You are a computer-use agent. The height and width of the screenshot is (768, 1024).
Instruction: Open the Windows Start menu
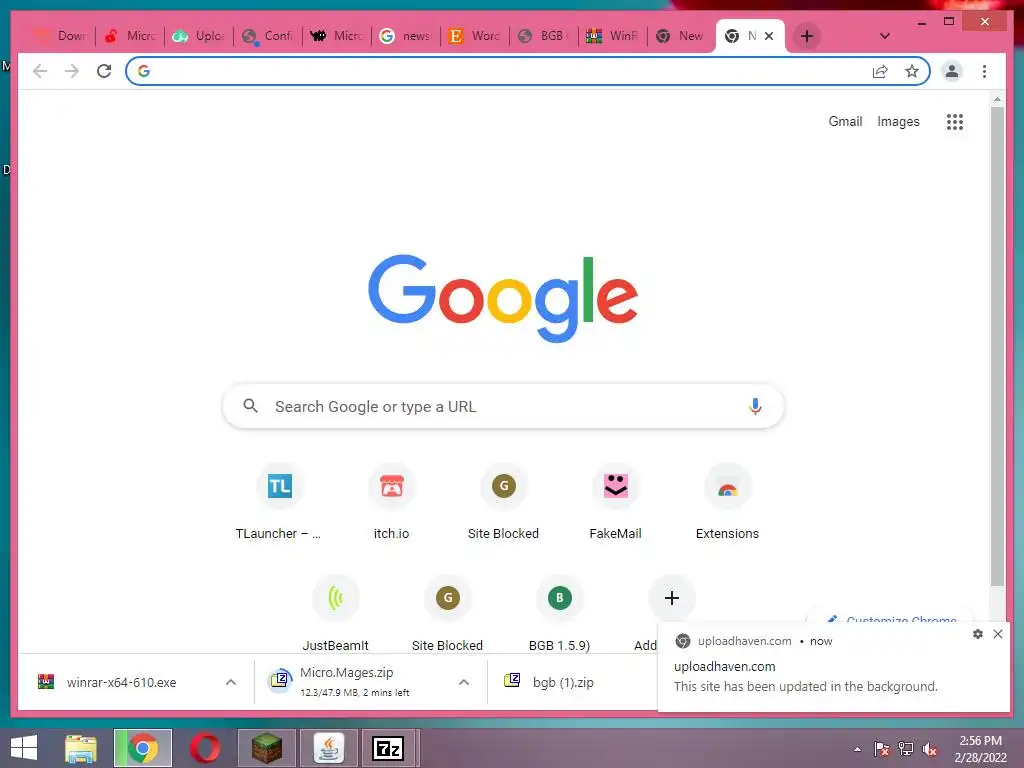(x=24, y=748)
